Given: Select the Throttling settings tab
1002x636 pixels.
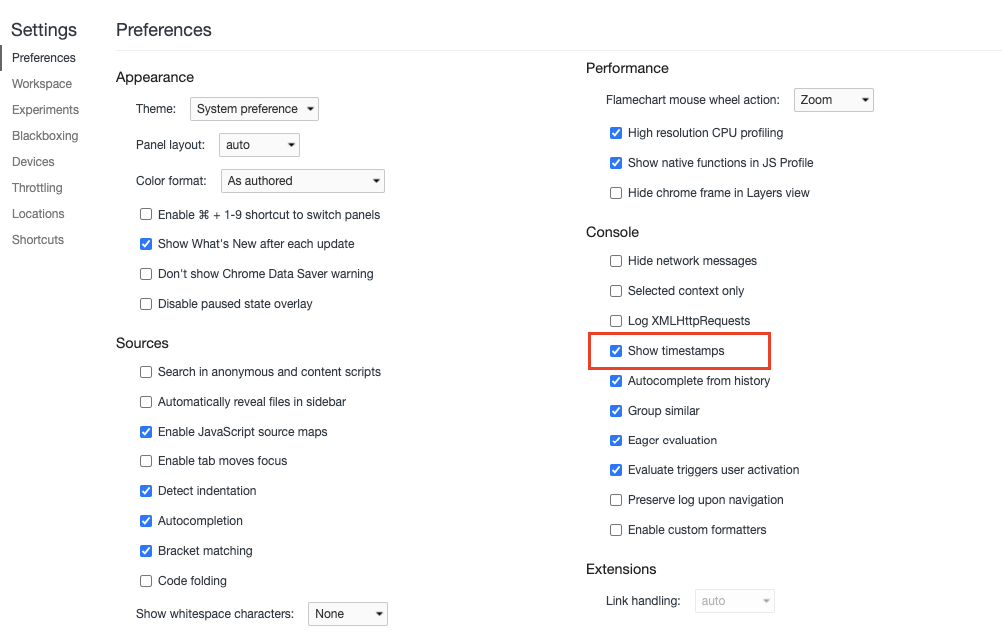Looking at the screenshot, I should coord(37,188).
